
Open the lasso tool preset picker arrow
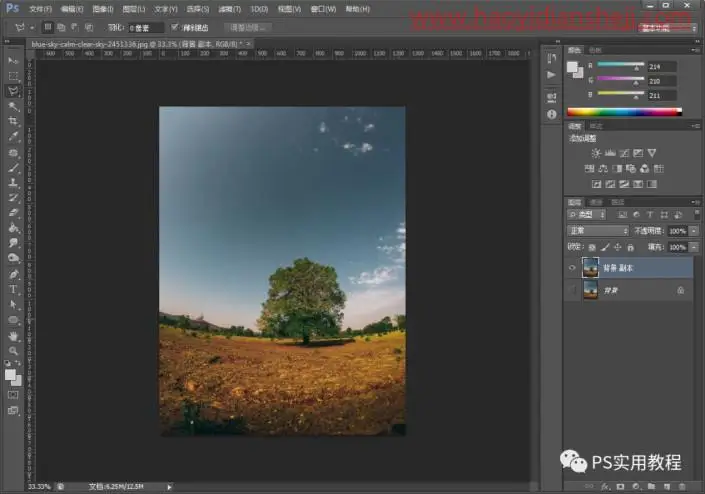32,28
